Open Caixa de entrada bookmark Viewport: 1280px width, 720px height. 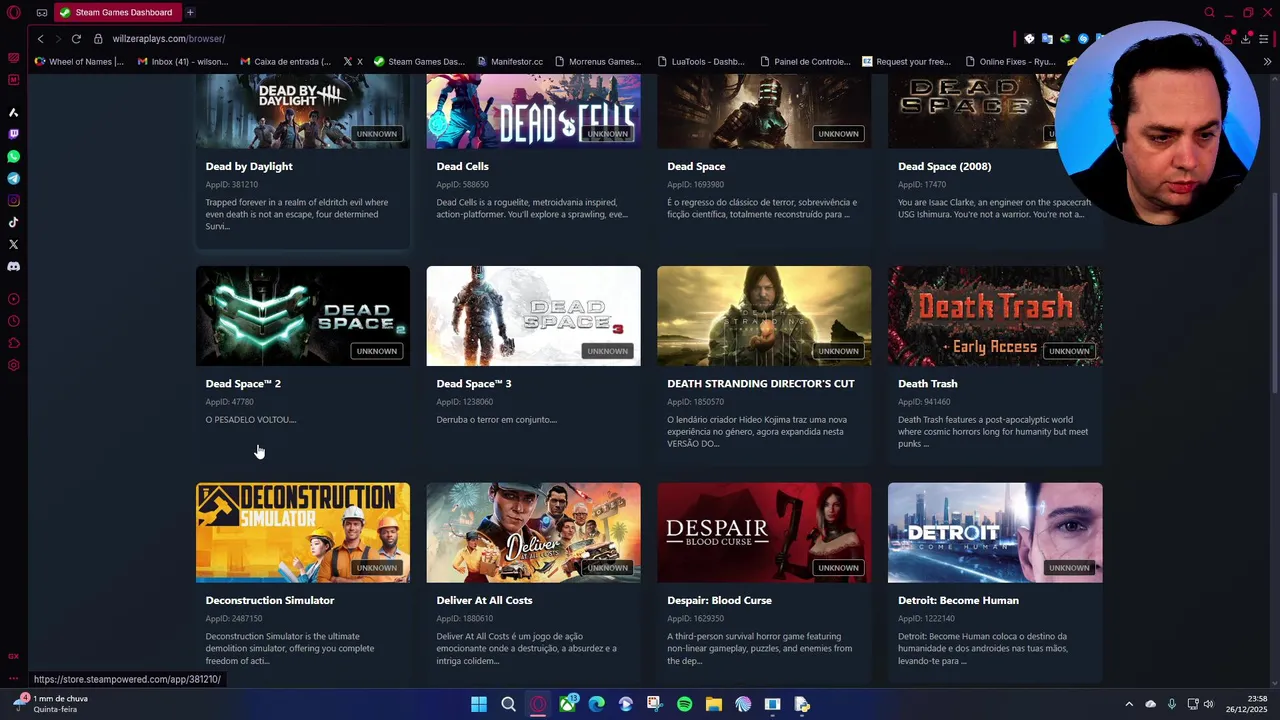(x=285, y=61)
